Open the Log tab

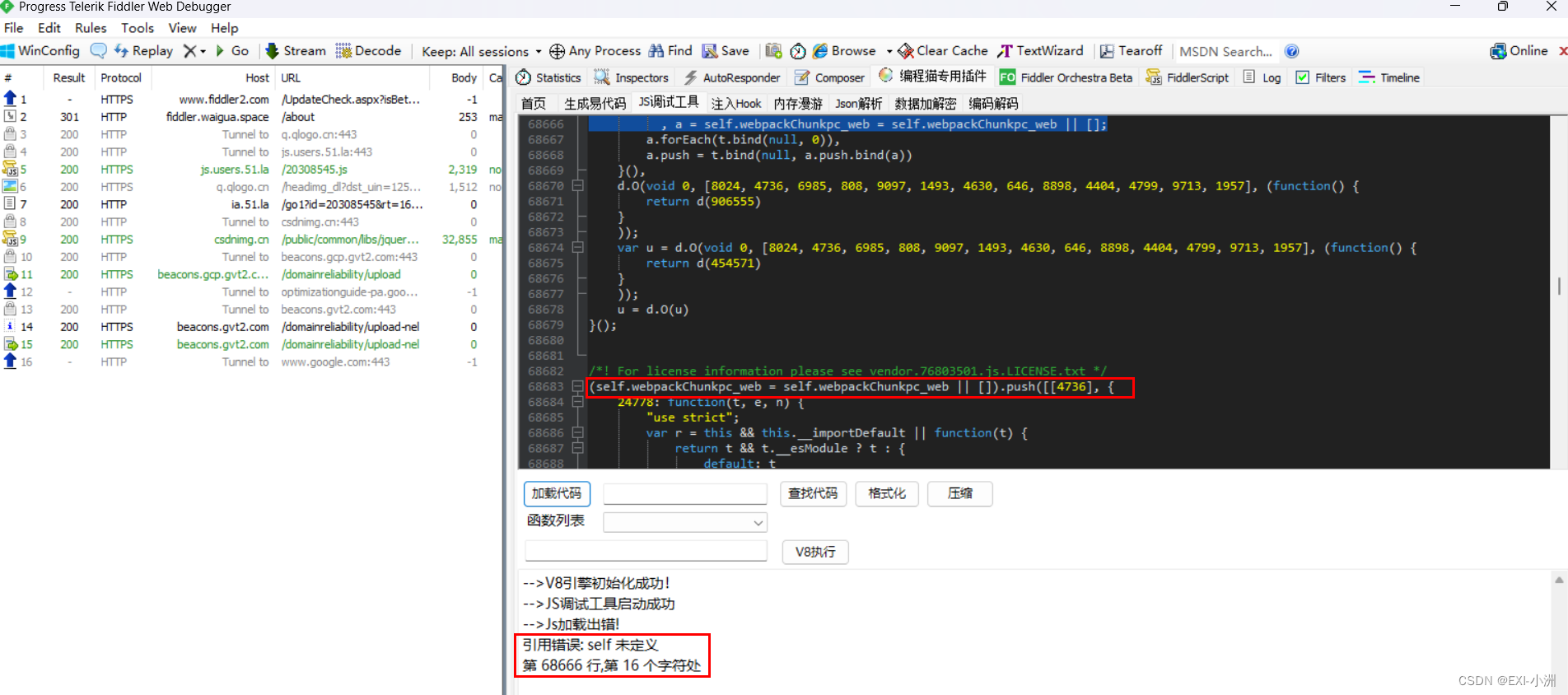click(1262, 77)
